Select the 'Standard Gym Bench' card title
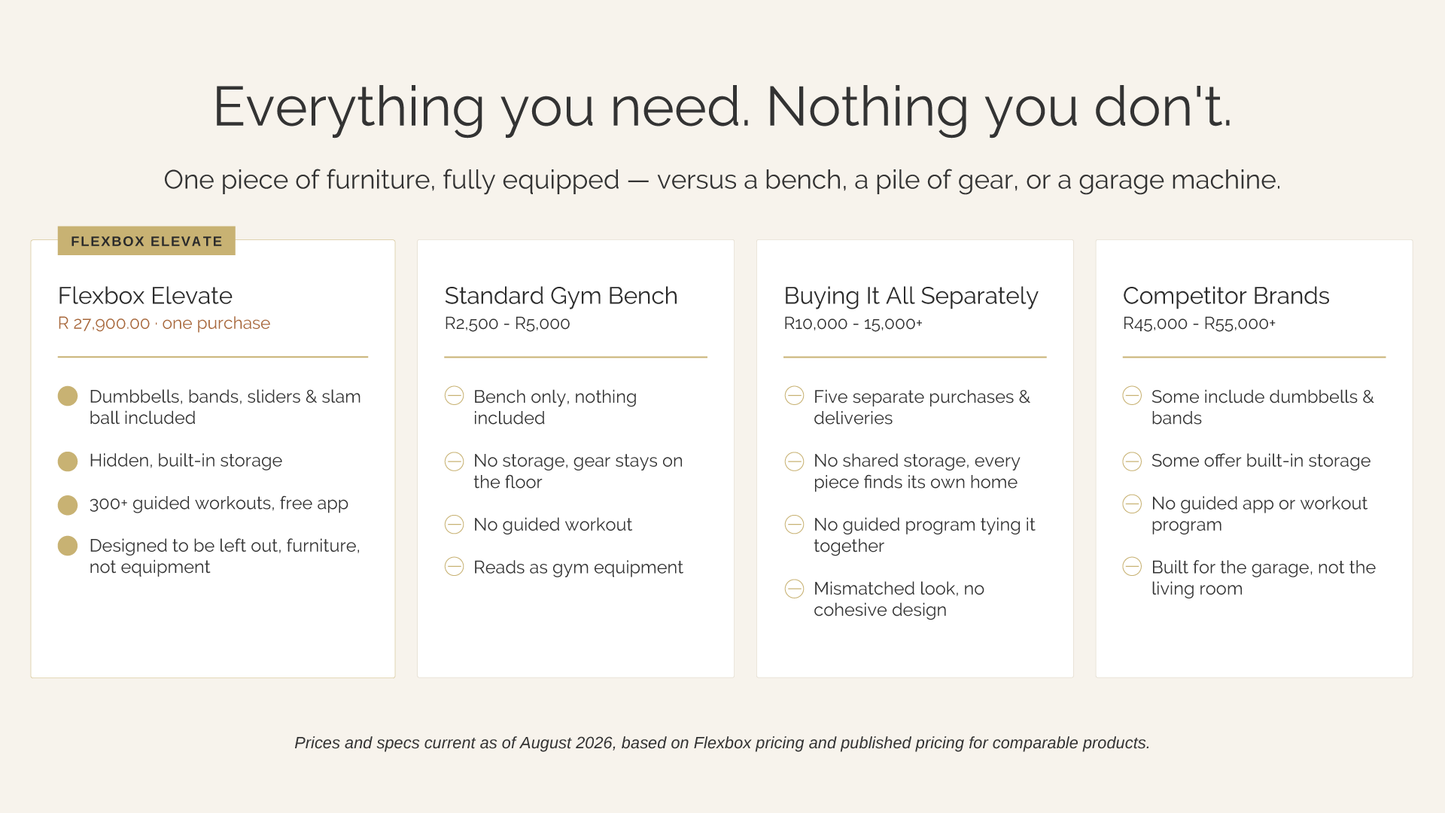The height and width of the screenshot is (813, 1445). 561,296
